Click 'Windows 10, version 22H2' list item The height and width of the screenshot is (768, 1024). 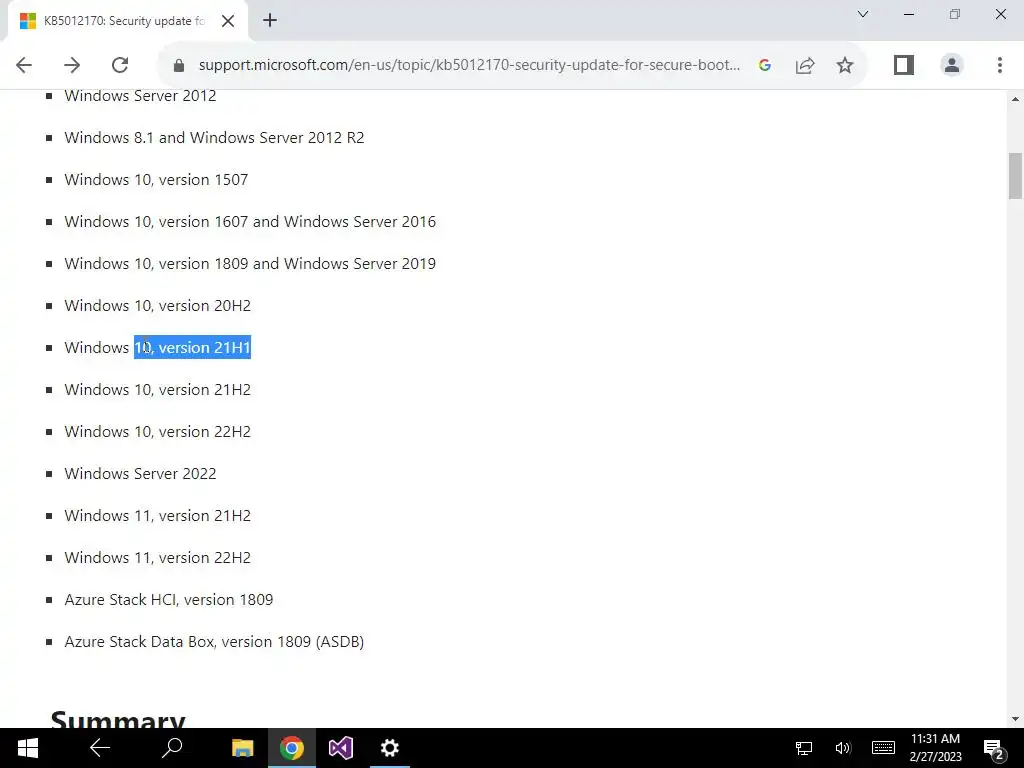coord(157,432)
